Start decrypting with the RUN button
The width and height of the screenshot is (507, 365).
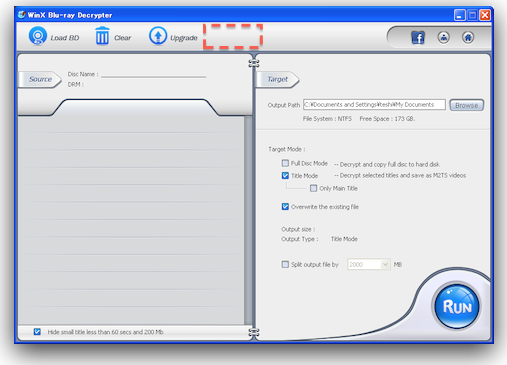pyautogui.click(x=457, y=306)
